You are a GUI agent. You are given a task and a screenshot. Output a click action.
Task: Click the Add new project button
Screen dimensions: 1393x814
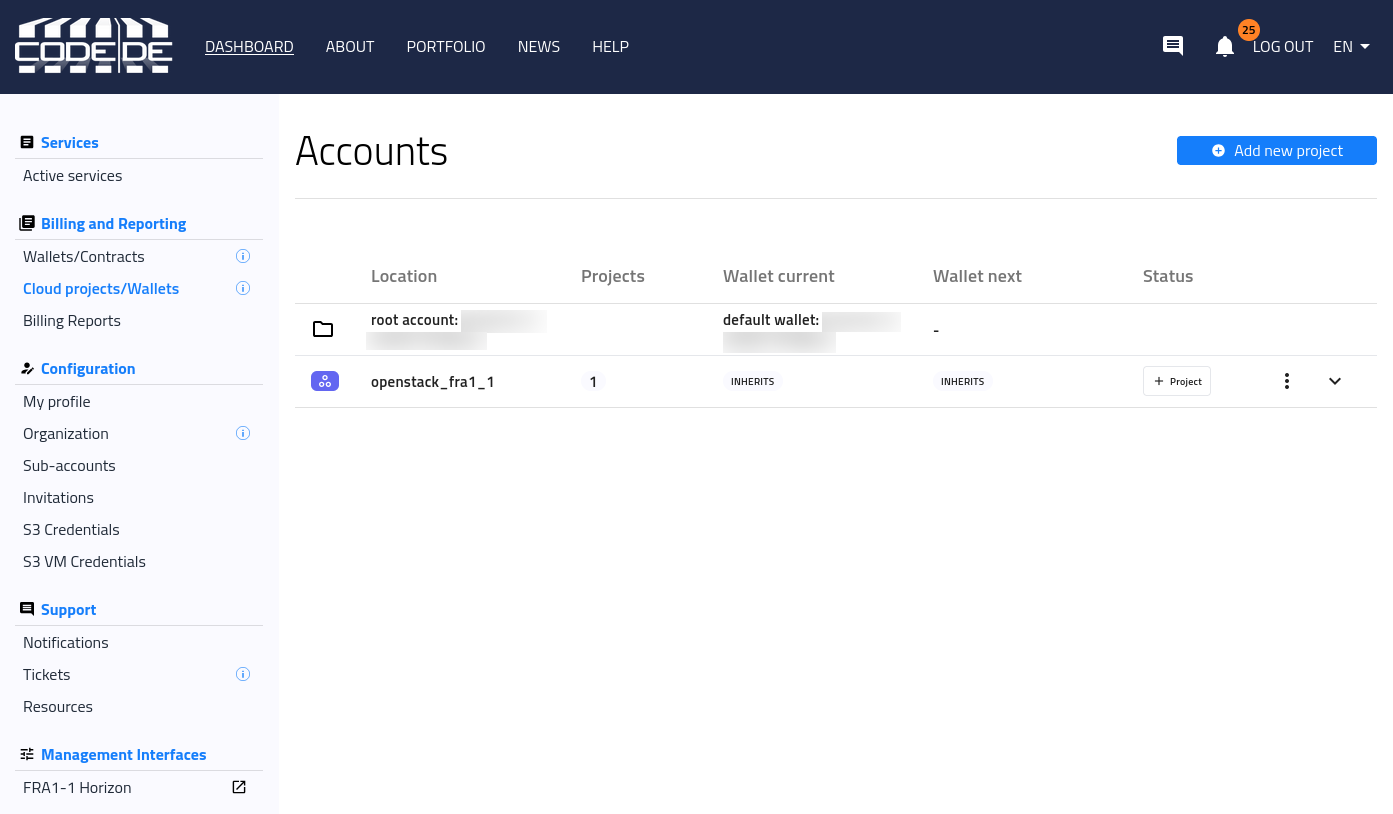tap(1276, 151)
